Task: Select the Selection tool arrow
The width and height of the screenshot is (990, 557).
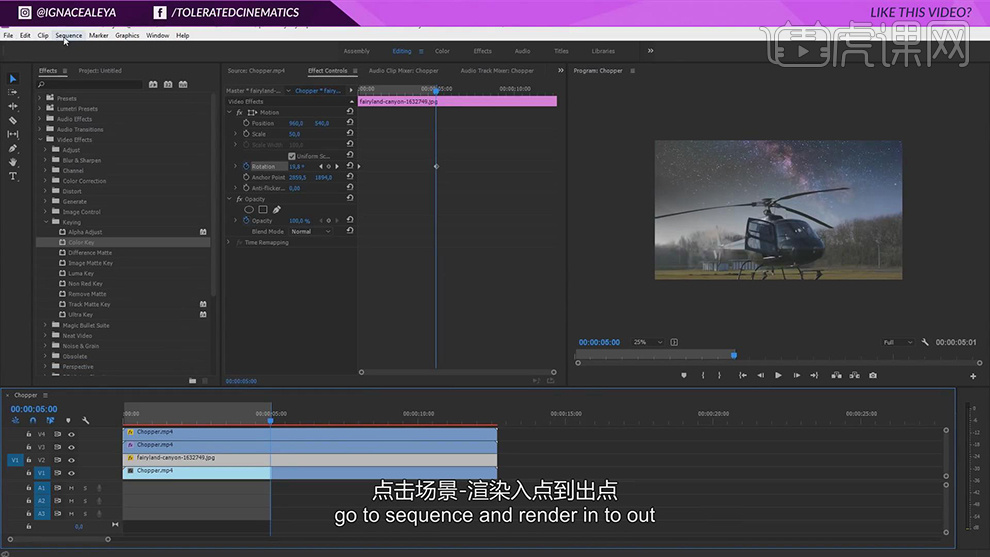Action: point(13,79)
